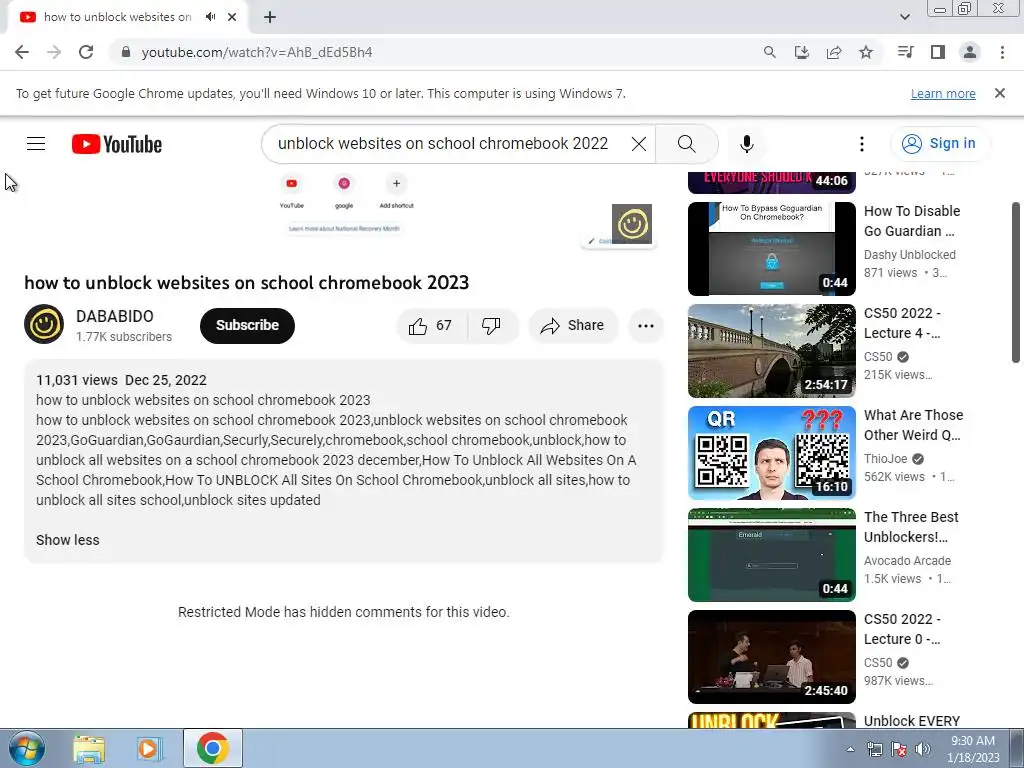The height and width of the screenshot is (768, 1024).
Task: Mute the tab via speaker icon
Action: click(x=210, y=17)
